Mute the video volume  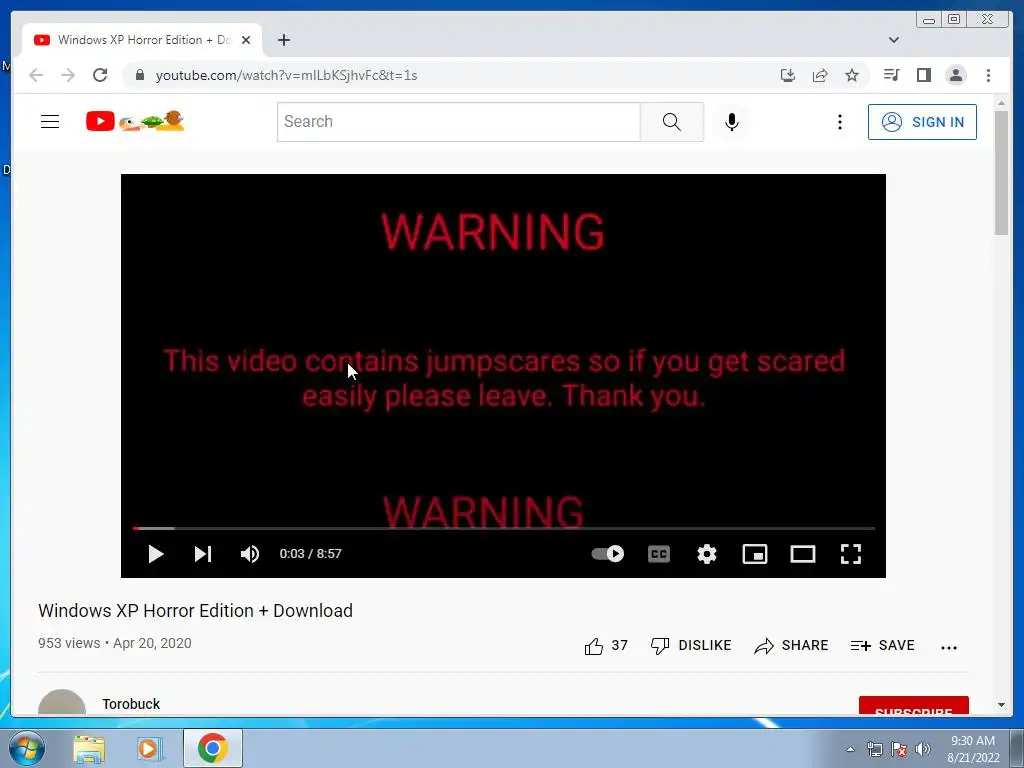point(249,554)
